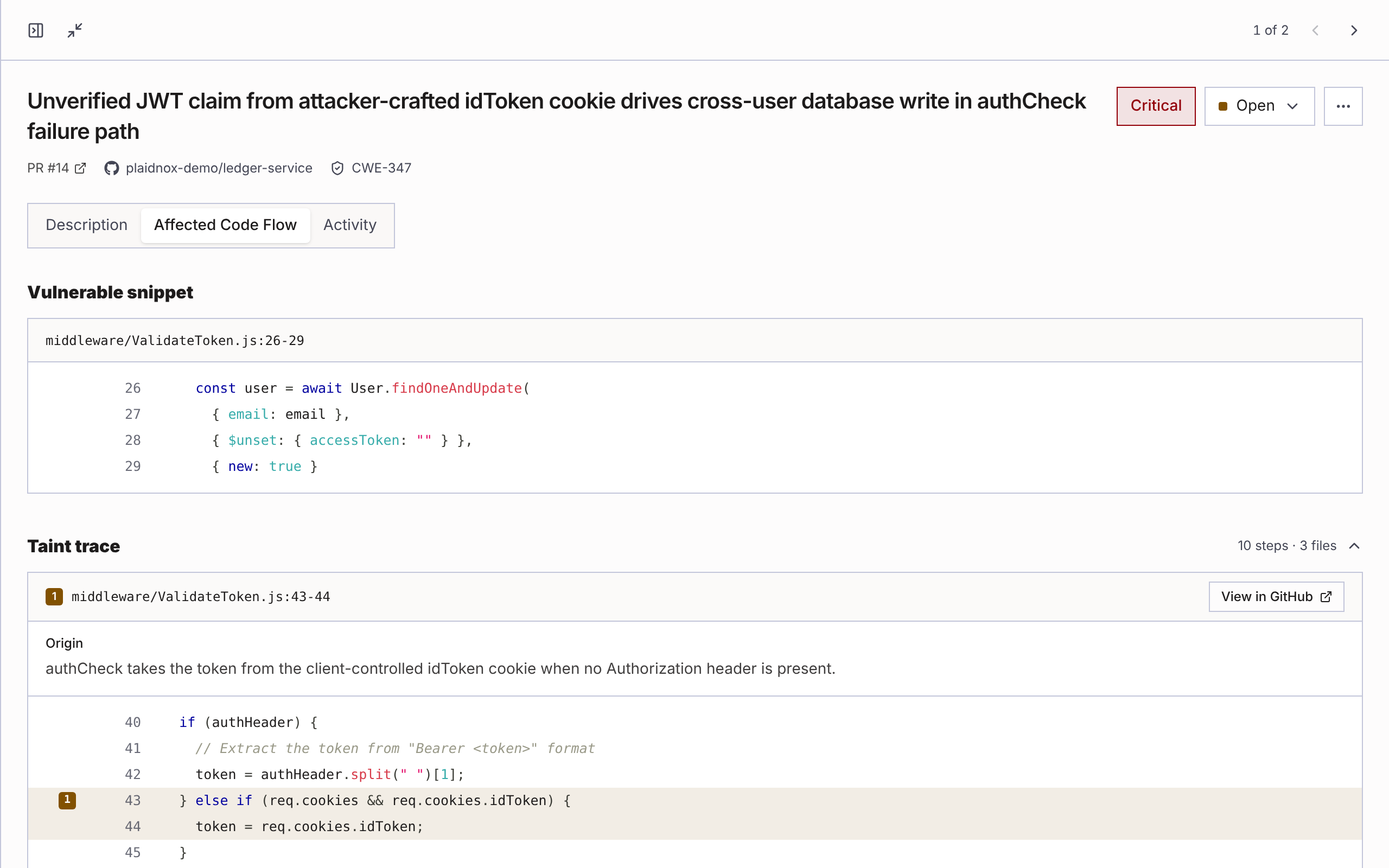Image resolution: width=1389 pixels, height=868 pixels.
Task: Click the trace path middleware/ValidateToken.js:43-44
Action: pyautogui.click(x=201, y=596)
